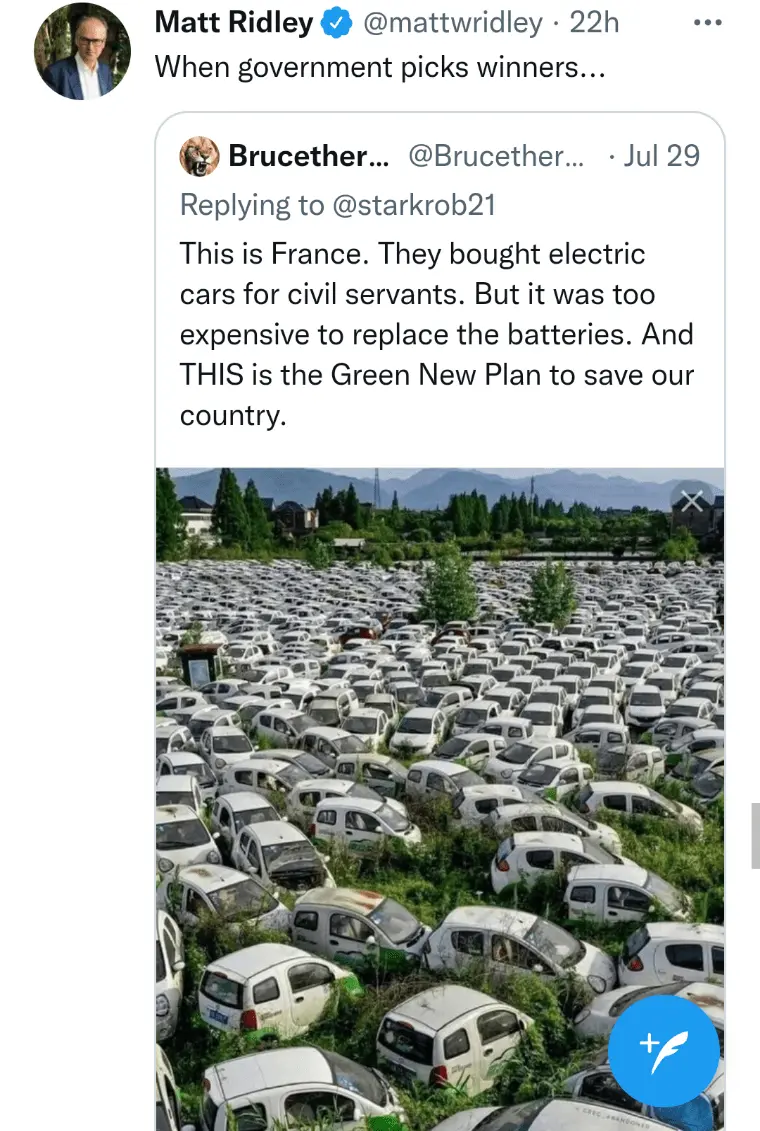Image resolution: width=760 pixels, height=1131 pixels.
Task: Visit the @mattwridley handle
Action: (453, 24)
